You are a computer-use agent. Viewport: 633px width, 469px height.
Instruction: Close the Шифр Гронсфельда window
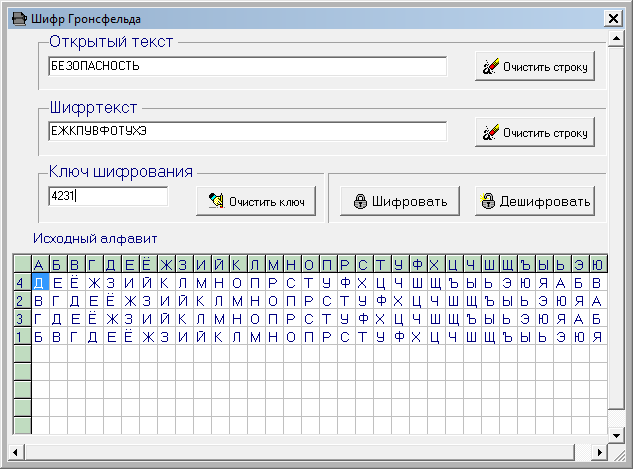pyautogui.click(x=613, y=19)
